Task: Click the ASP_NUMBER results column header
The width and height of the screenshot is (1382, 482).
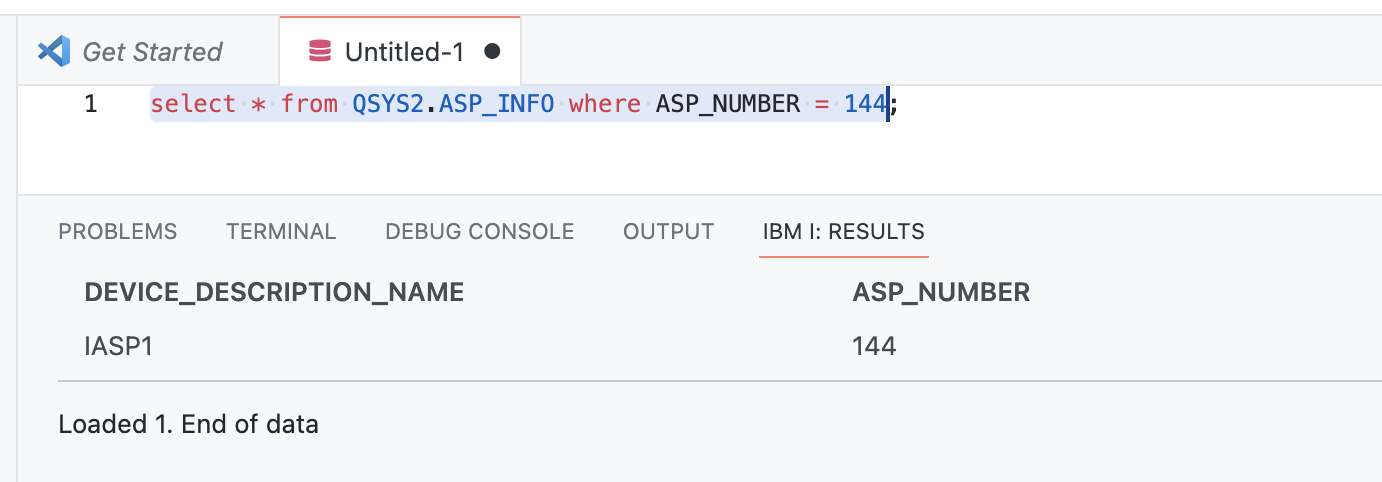Action: tap(941, 292)
